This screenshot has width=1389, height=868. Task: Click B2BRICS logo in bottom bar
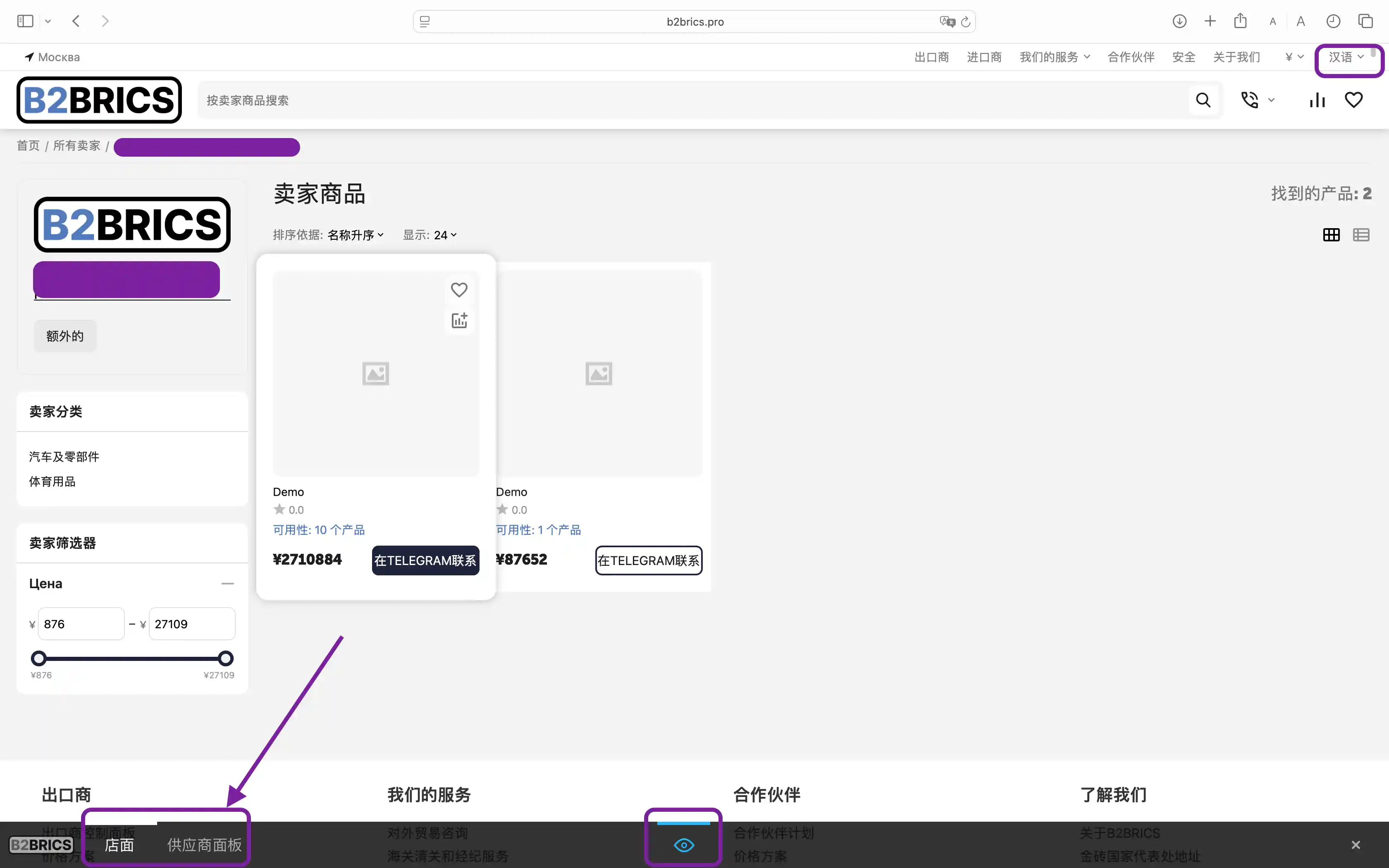pyautogui.click(x=41, y=844)
